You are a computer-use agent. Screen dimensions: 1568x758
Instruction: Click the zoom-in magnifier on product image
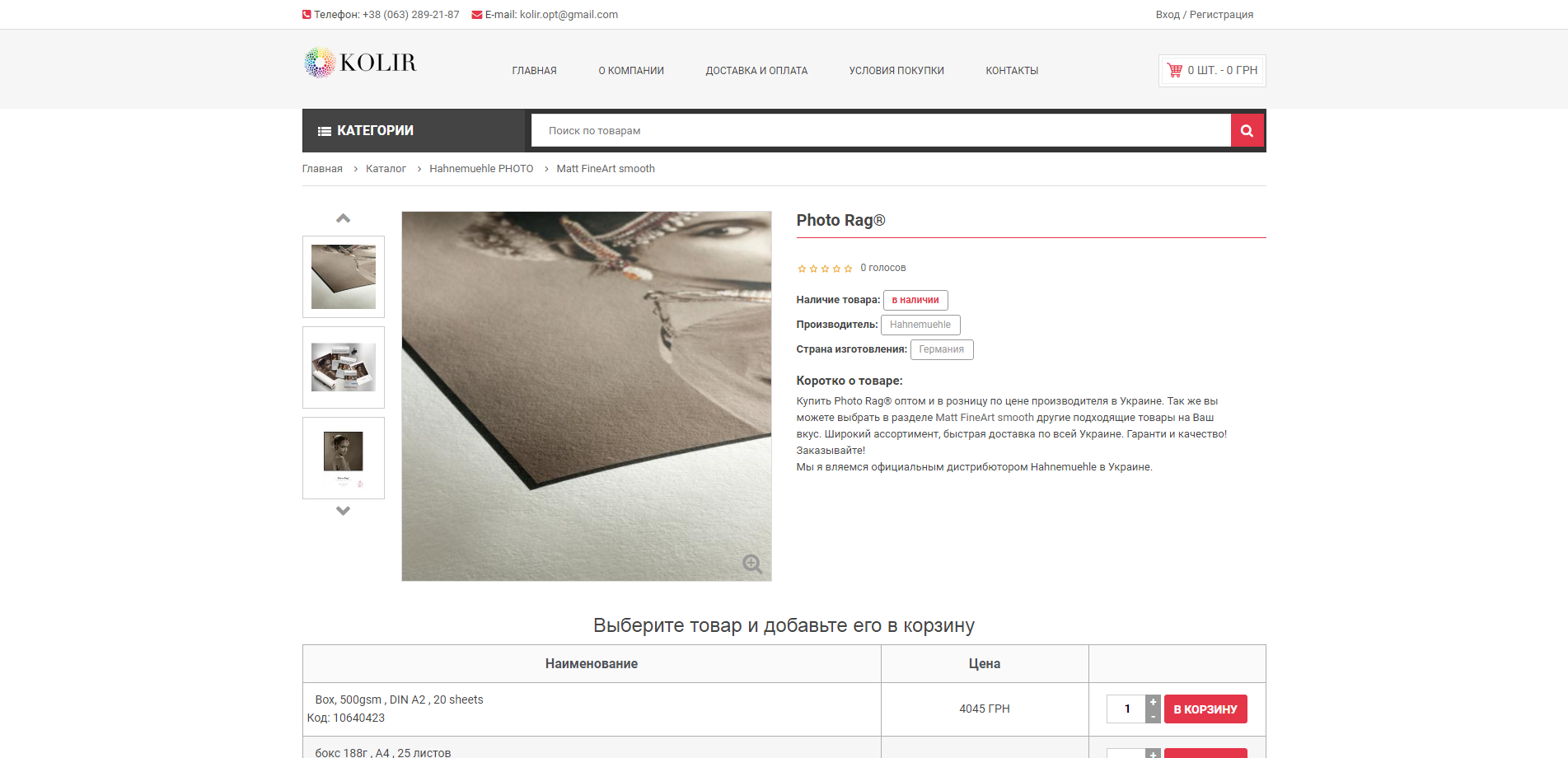pos(751,564)
